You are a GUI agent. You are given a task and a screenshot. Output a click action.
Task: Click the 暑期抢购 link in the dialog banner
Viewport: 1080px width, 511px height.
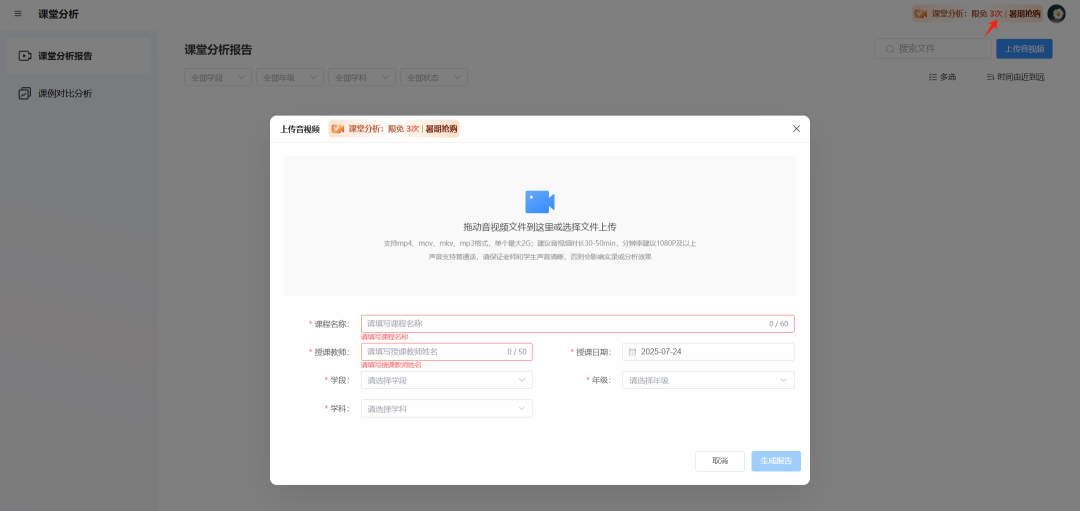[x=441, y=129]
